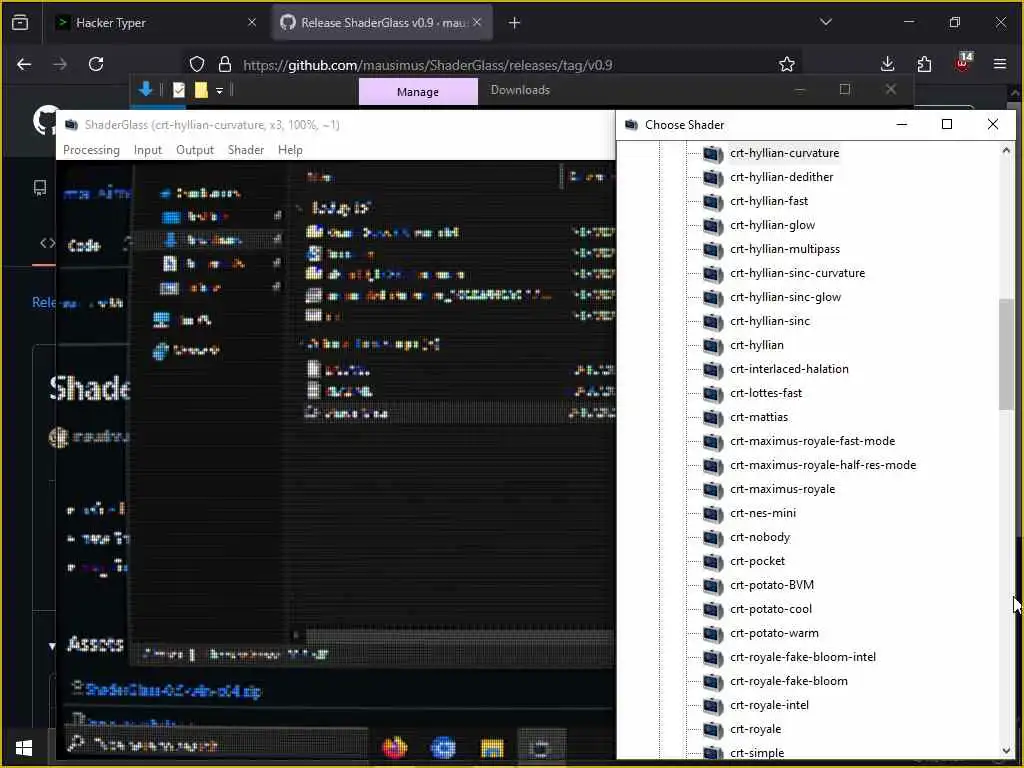Open File Explorer from the taskbar
The image size is (1024, 768).
(492, 747)
